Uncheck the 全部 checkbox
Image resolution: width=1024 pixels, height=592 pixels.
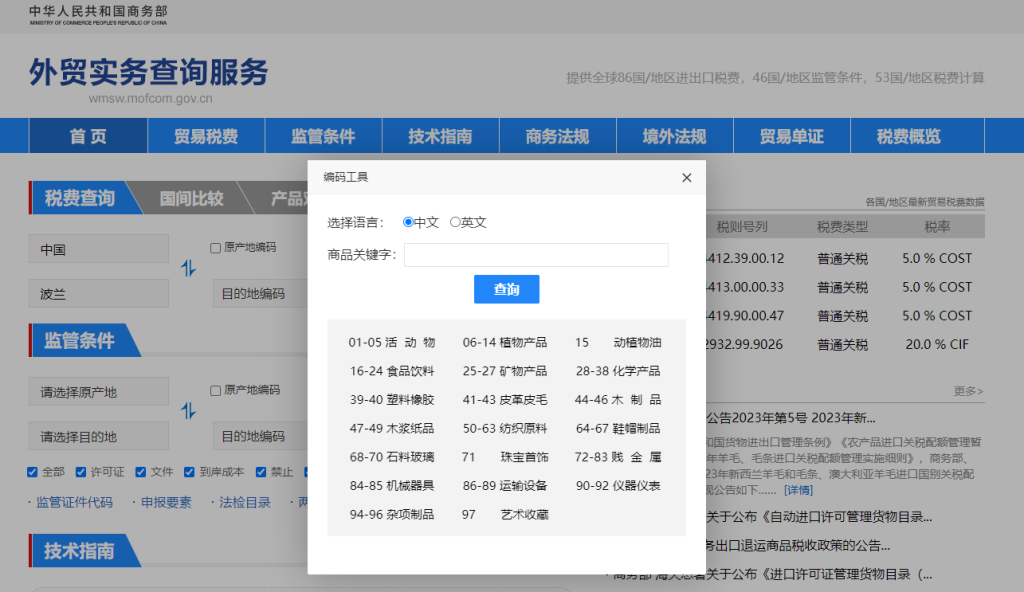32,472
